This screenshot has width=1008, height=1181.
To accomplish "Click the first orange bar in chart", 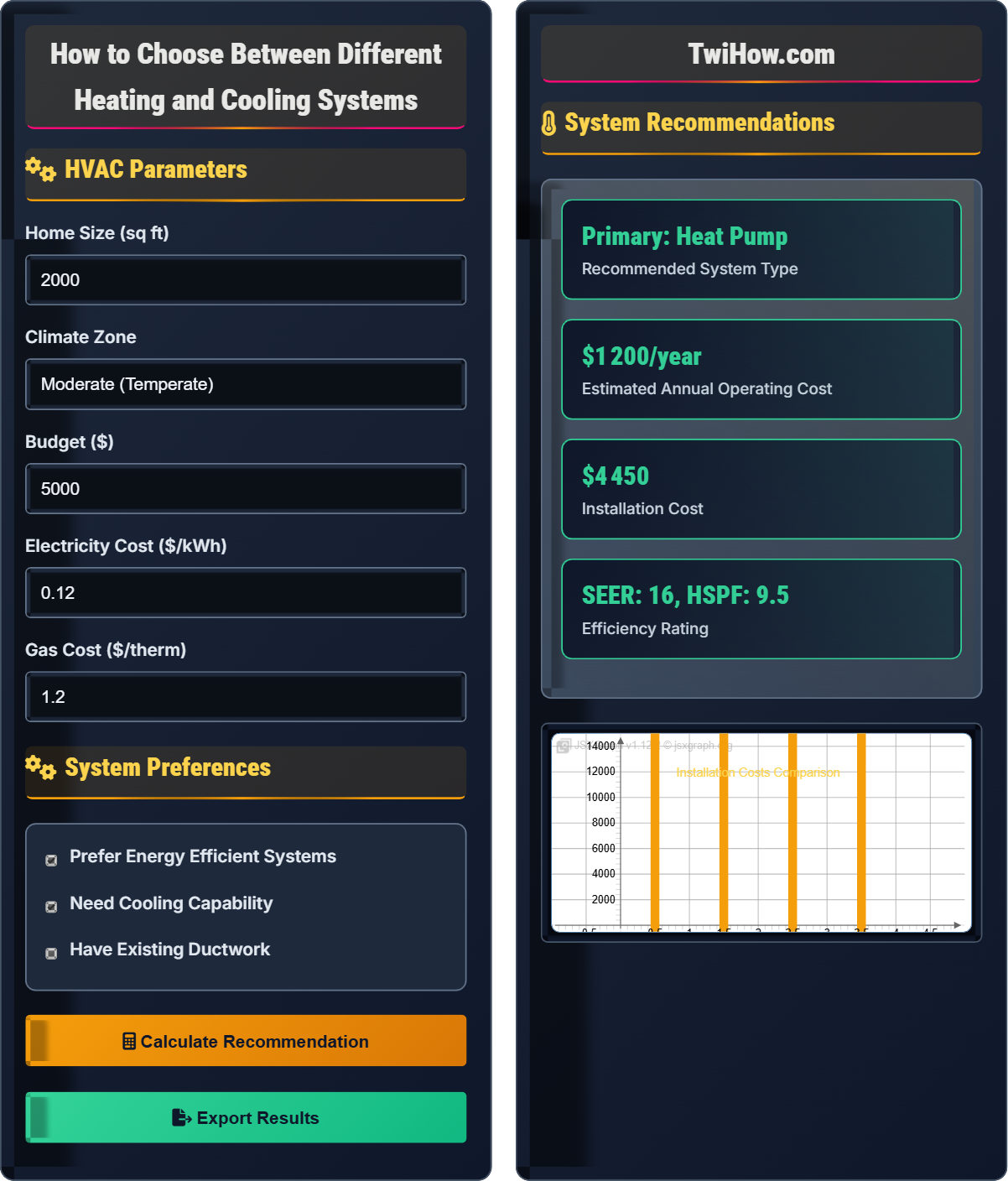I will 655,830.
